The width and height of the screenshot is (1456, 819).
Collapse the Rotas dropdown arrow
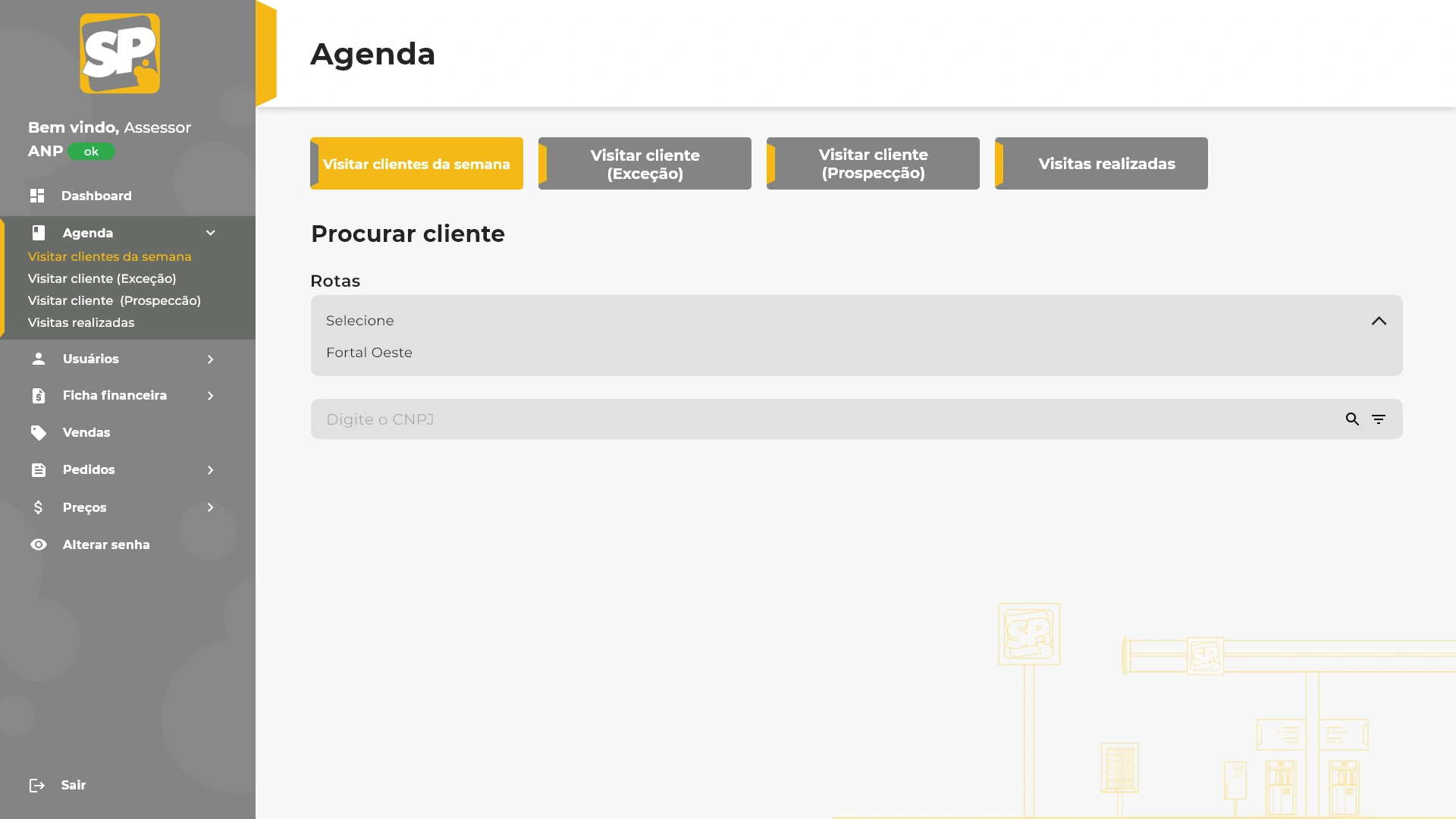pos(1379,321)
